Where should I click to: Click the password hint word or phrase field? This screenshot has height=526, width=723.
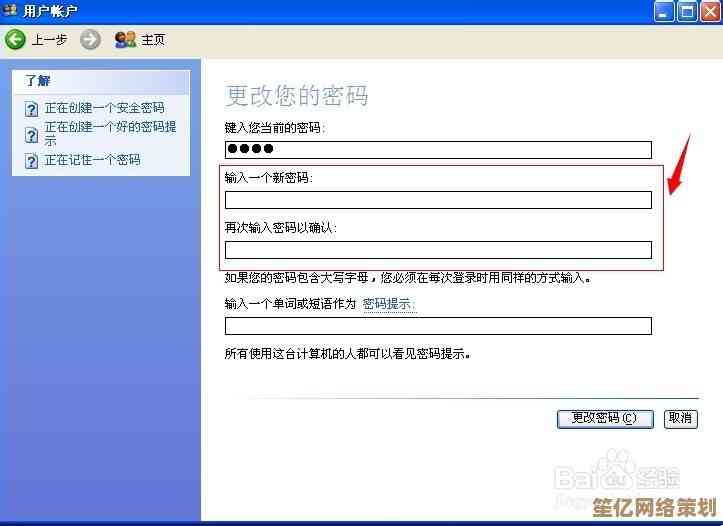pos(438,326)
